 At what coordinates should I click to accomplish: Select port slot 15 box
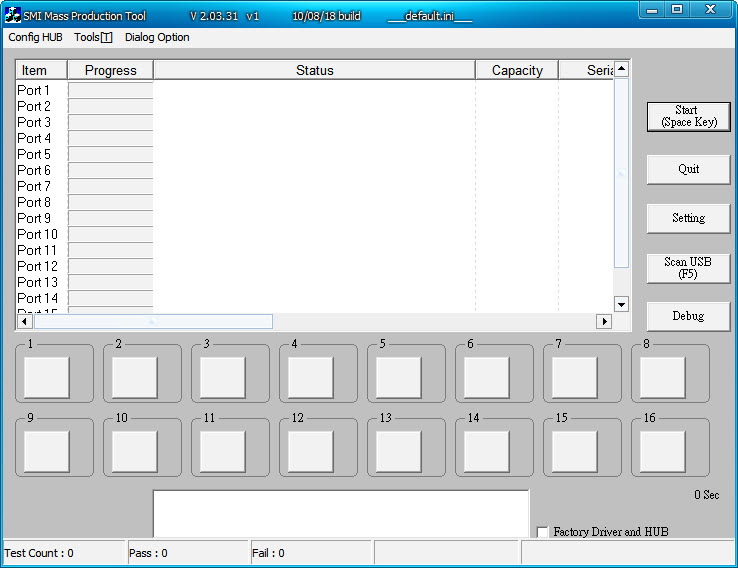(575, 452)
